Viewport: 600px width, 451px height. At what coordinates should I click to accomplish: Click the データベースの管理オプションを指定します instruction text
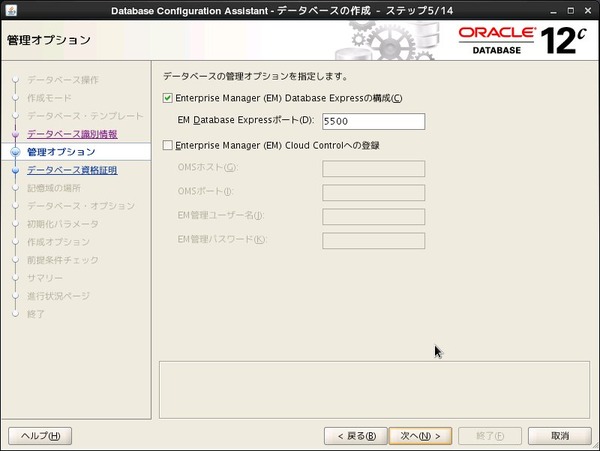click(x=256, y=77)
